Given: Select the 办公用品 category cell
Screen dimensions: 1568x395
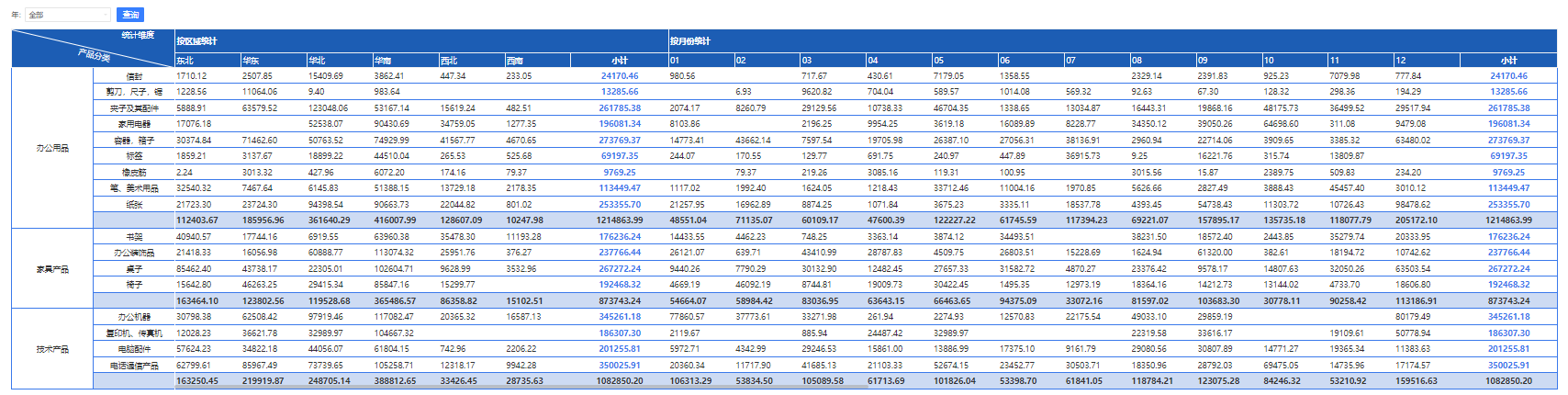Looking at the screenshot, I should click(52, 148).
